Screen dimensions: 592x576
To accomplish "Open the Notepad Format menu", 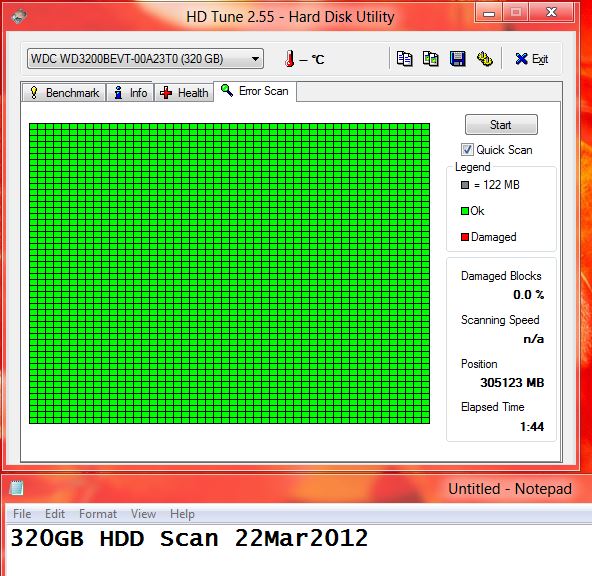I will tap(98, 514).
